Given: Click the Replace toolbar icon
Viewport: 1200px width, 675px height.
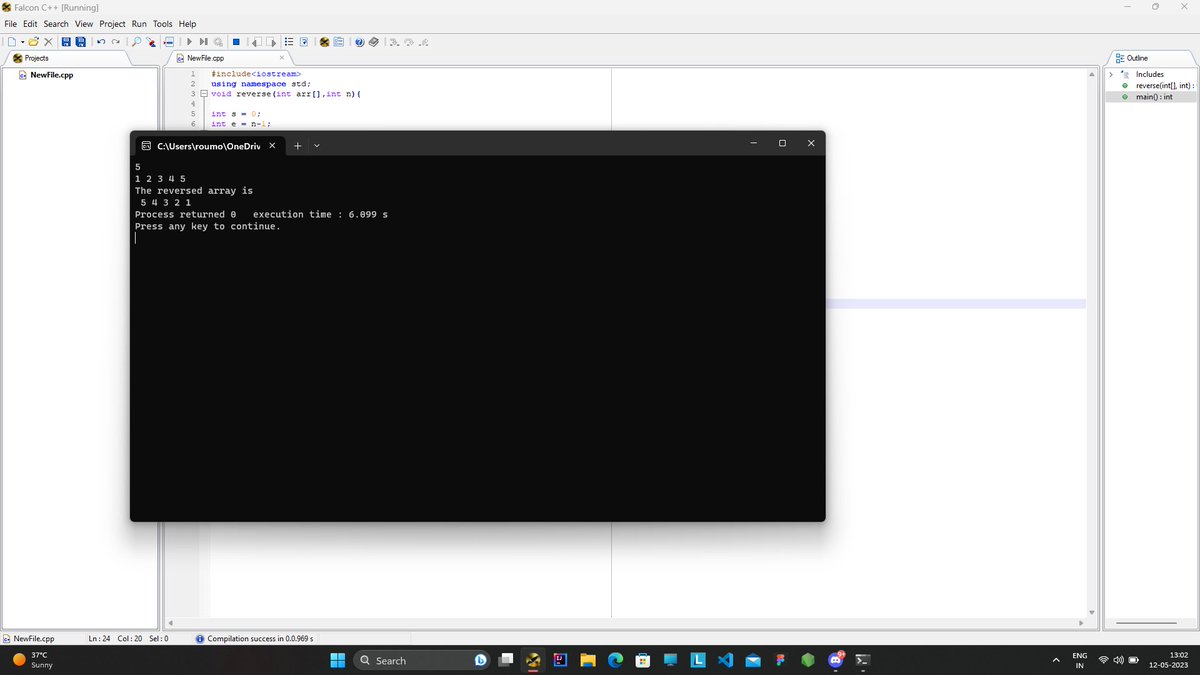Looking at the screenshot, I should click(151, 41).
